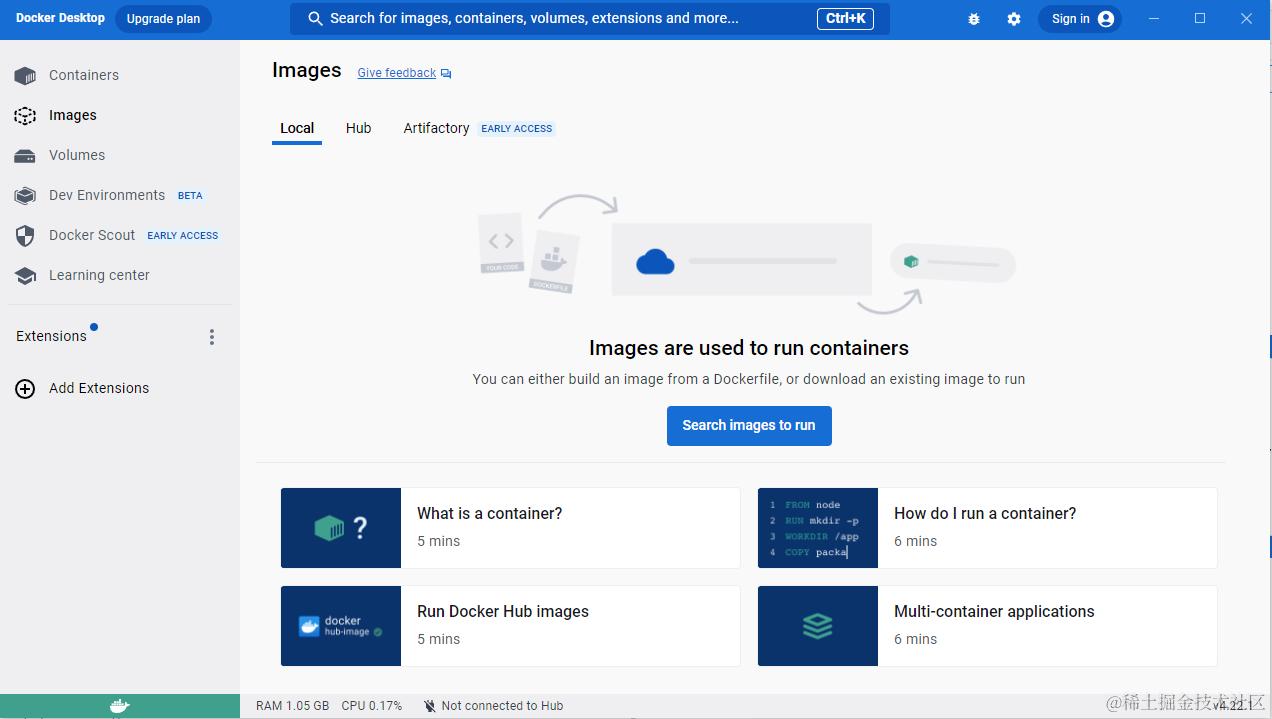Click the Add Extensions plus icon
The image size is (1272, 719).
pyautogui.click(x=25, y=389)
